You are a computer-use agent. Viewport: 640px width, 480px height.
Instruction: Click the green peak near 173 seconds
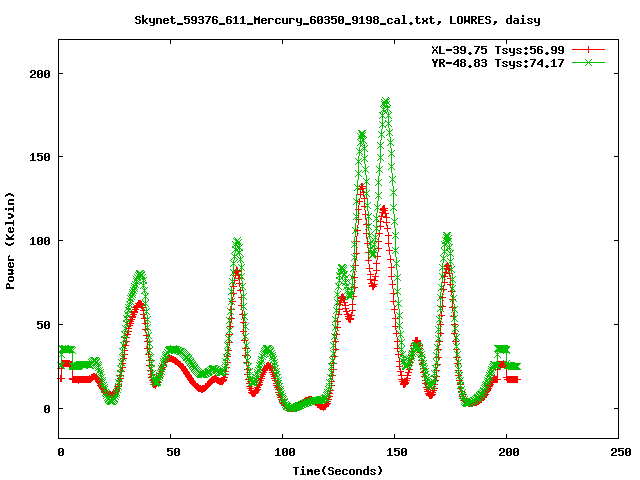click(x=447, y=237)
